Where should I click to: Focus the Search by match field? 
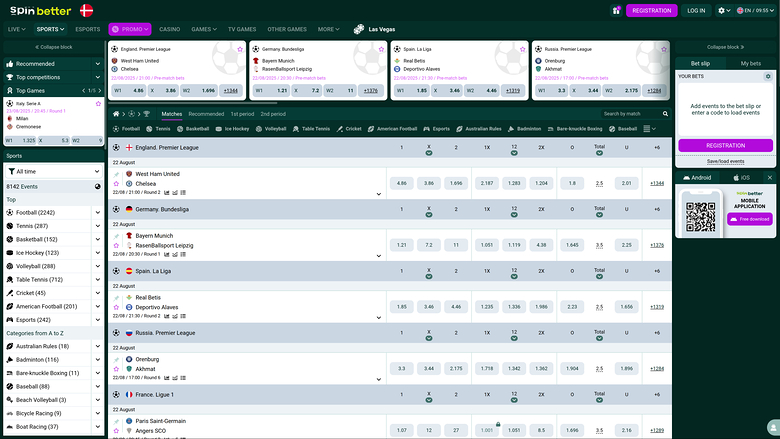631,114
